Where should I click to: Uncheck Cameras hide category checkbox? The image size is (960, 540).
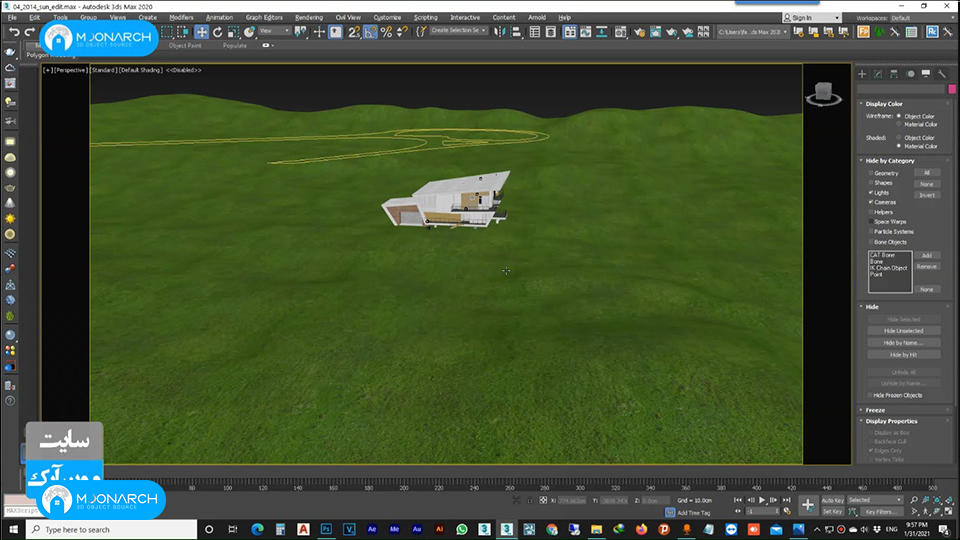click(x=871, y=202)
